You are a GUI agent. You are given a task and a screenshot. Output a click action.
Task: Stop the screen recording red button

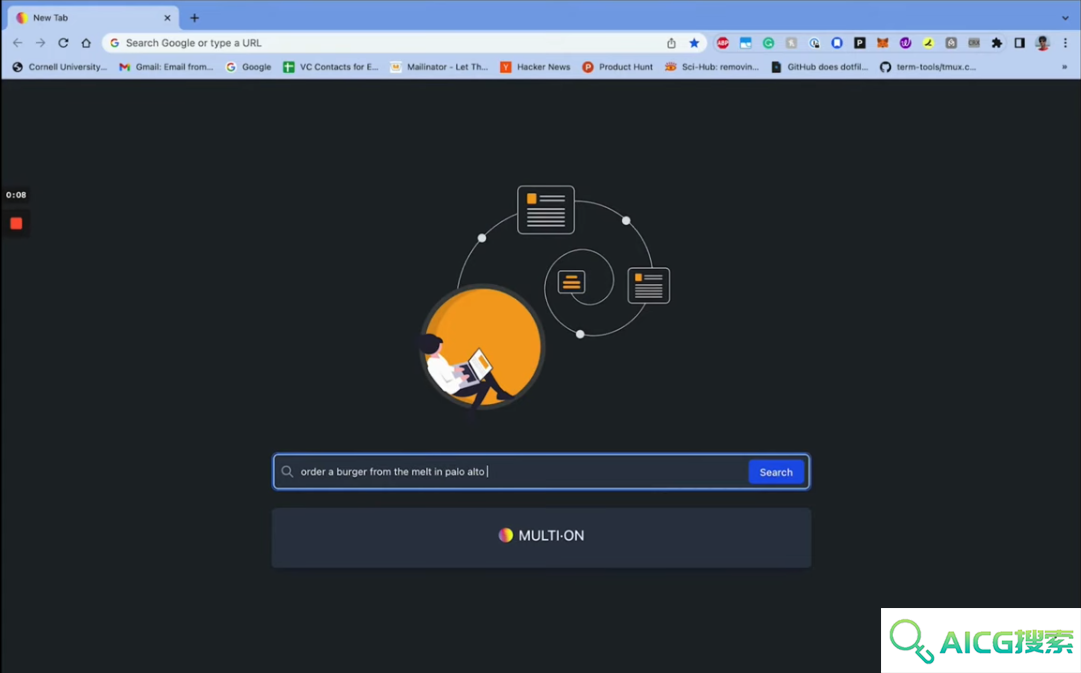tap(16, 223)
